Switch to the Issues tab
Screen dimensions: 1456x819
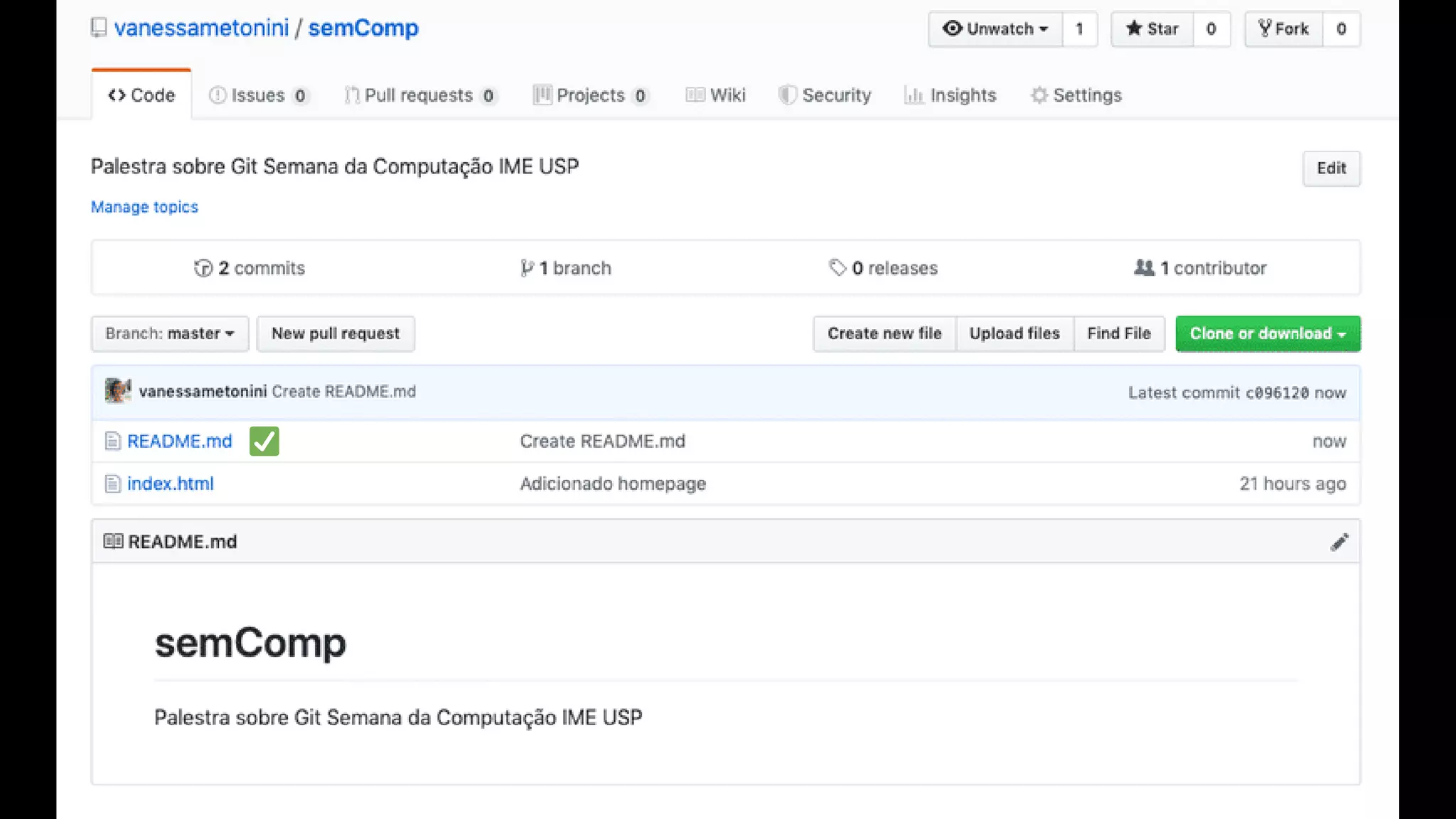pyautogui.click(x=257, y=95)
